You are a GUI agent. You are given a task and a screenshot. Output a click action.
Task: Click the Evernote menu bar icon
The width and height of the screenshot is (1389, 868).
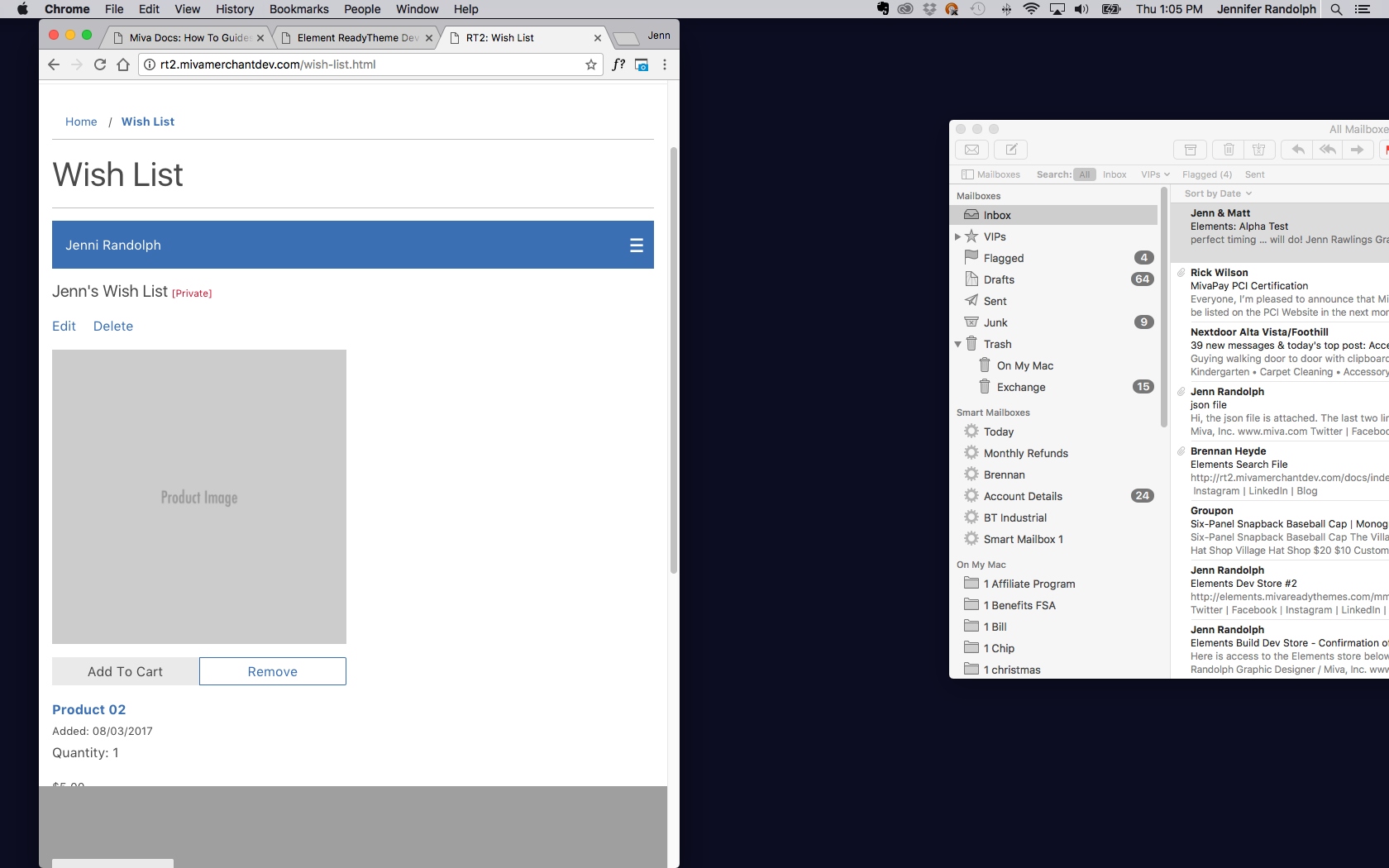point(883,9)
